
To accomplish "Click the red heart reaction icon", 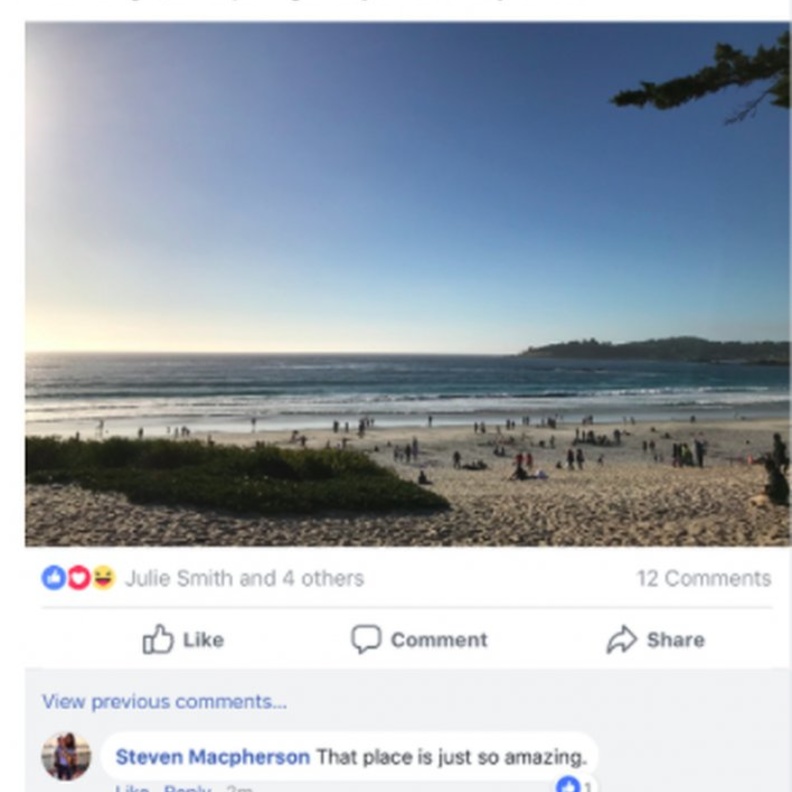I will 78,578.
